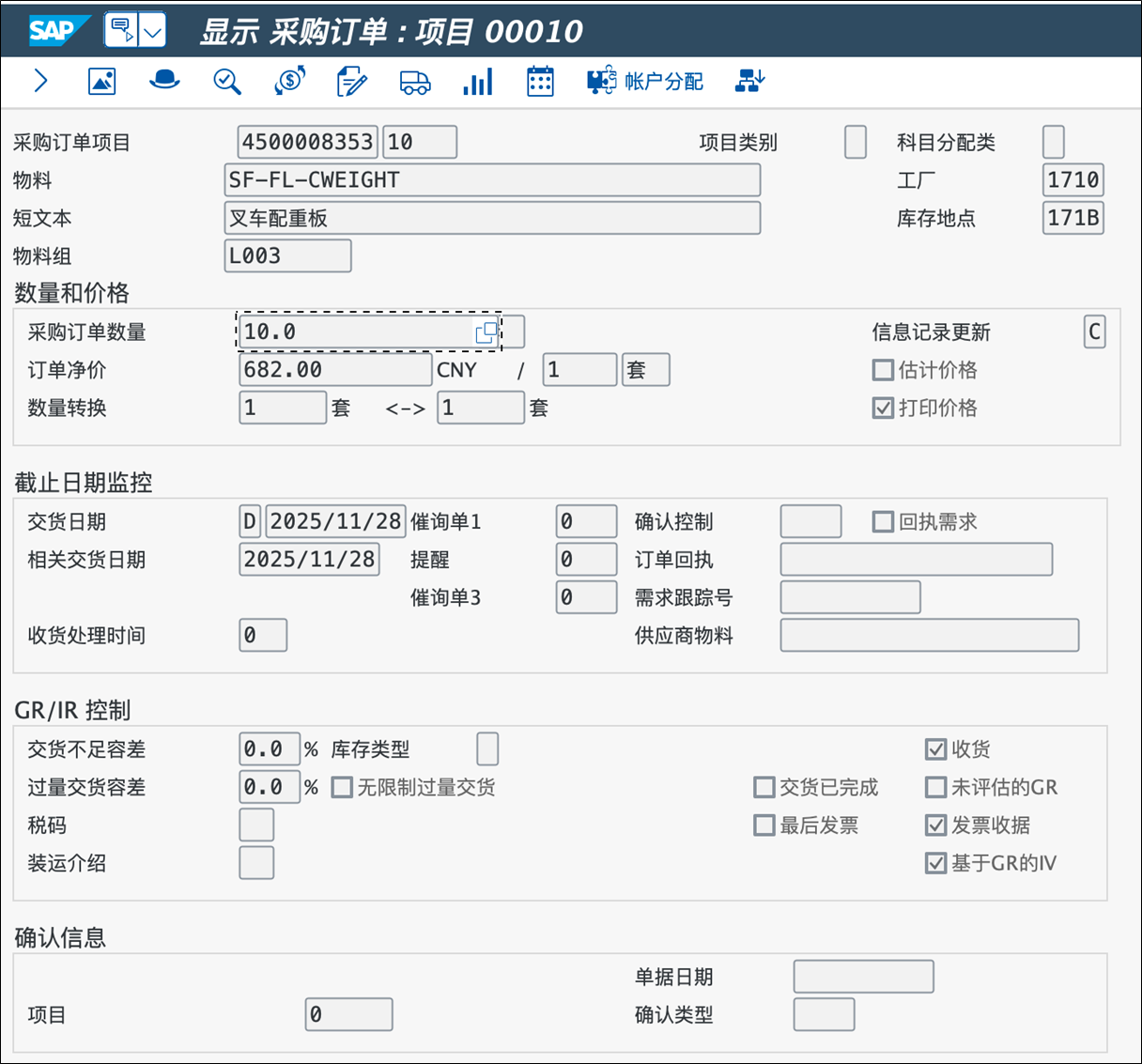This screenshot has height=1064, width=1142.
Task: Toggle the 估计价格 checkbox
Action: pyautogui.click(x=883, y=370)
